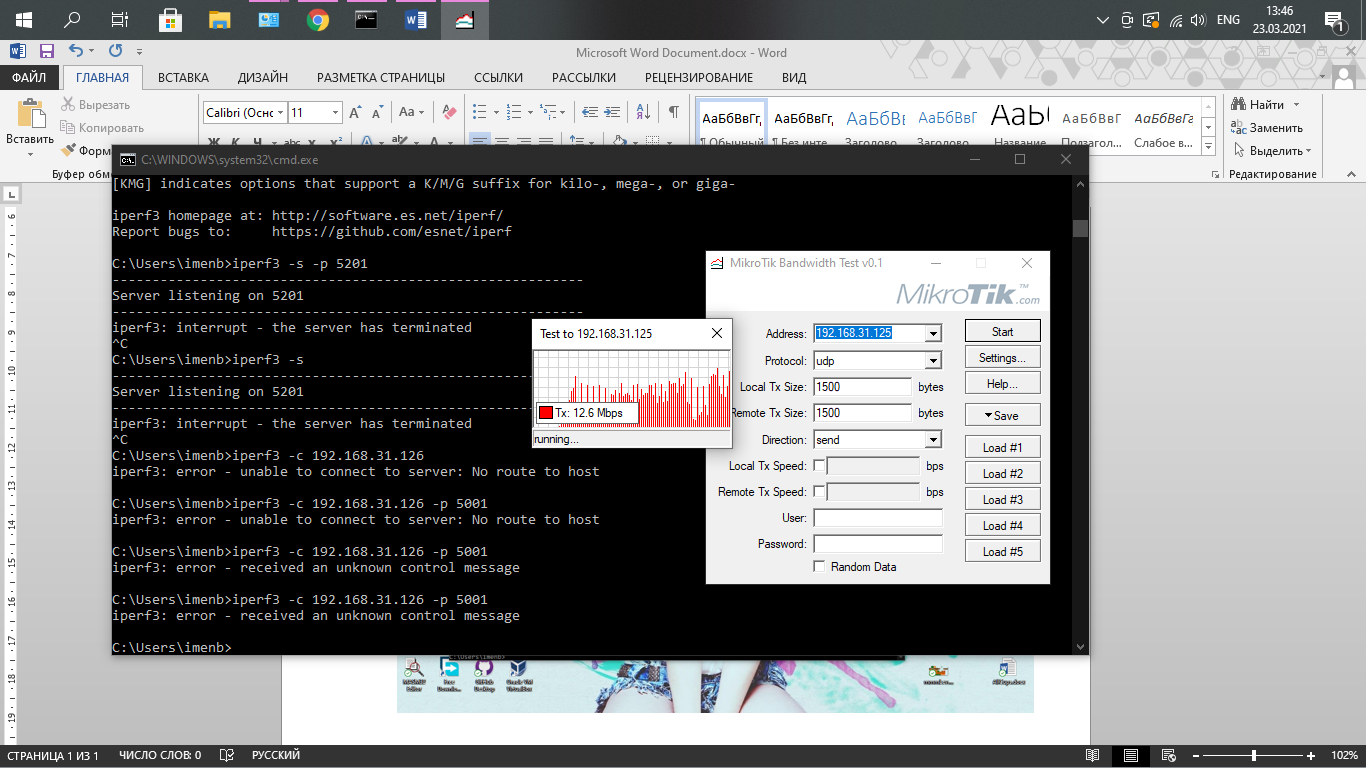
Task: Check the Local Tx Speed checkbox
Action: pyautogui.click(x=820, y=466)
